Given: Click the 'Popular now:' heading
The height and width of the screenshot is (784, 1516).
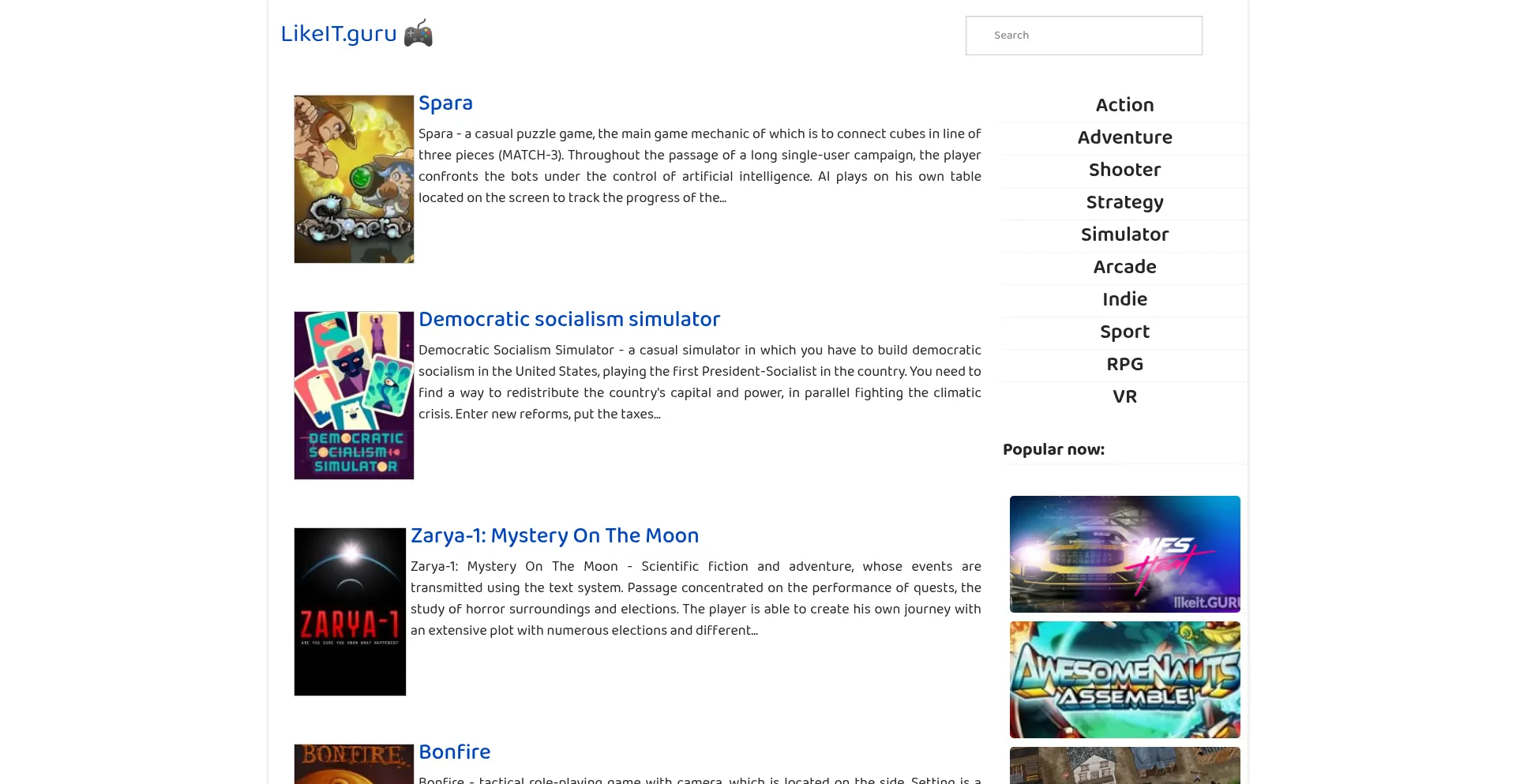Looking at the screenshot, I should [1053, 449].
